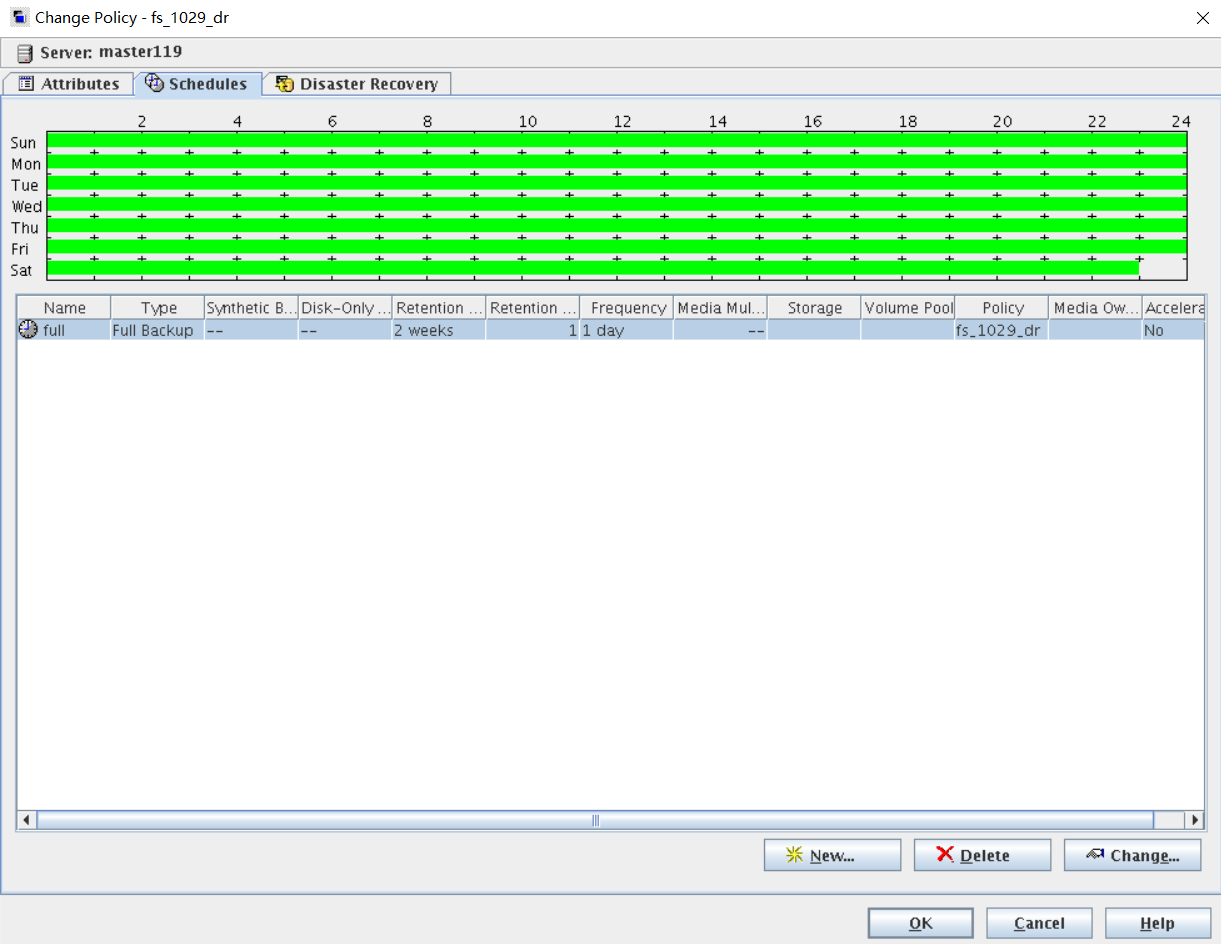Switch to the Attributes tab
Viewport: 1221px width, 944px height.
point(68,84)
